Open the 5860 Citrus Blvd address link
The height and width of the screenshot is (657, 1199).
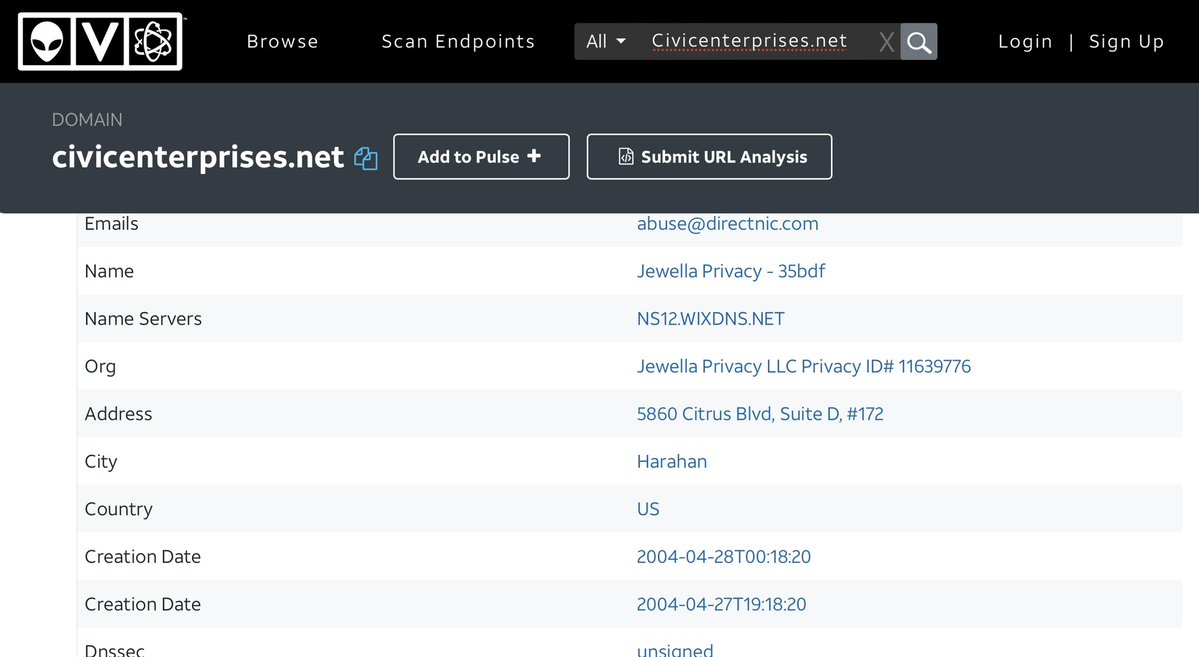[760, 414]
